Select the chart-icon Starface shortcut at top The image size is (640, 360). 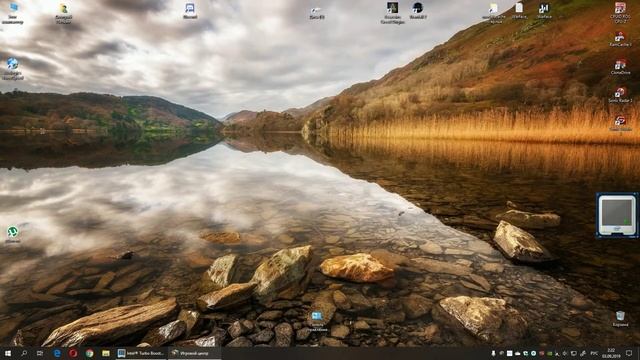click(x=544, y=11)
